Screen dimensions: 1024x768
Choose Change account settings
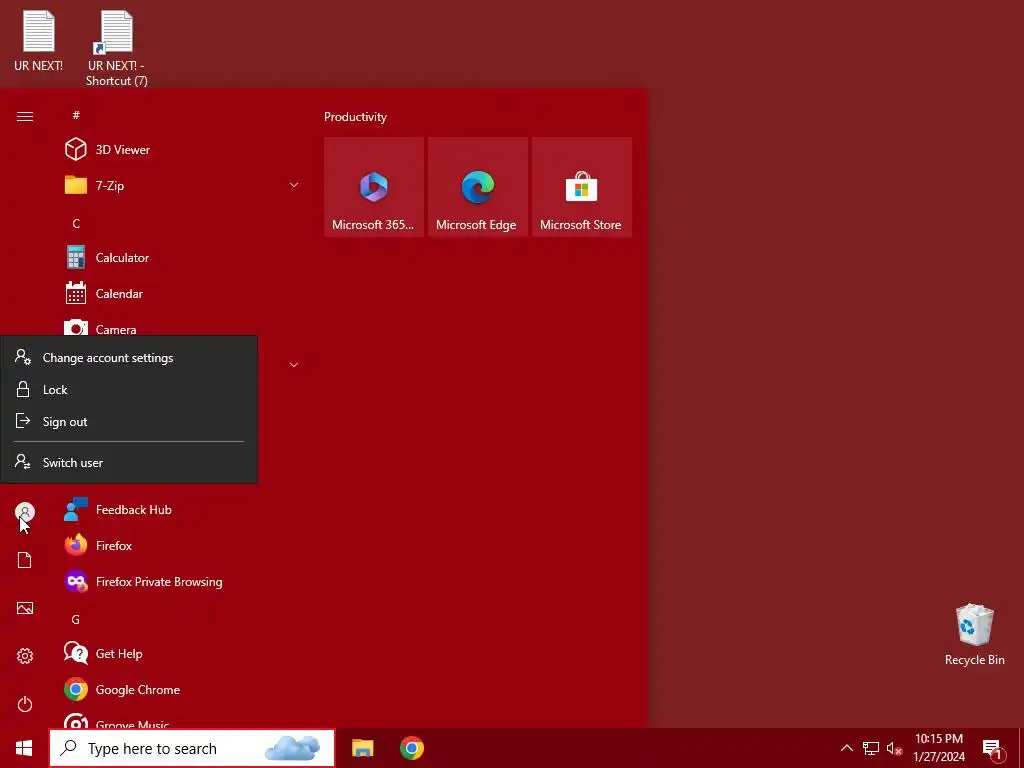[129, 358]
